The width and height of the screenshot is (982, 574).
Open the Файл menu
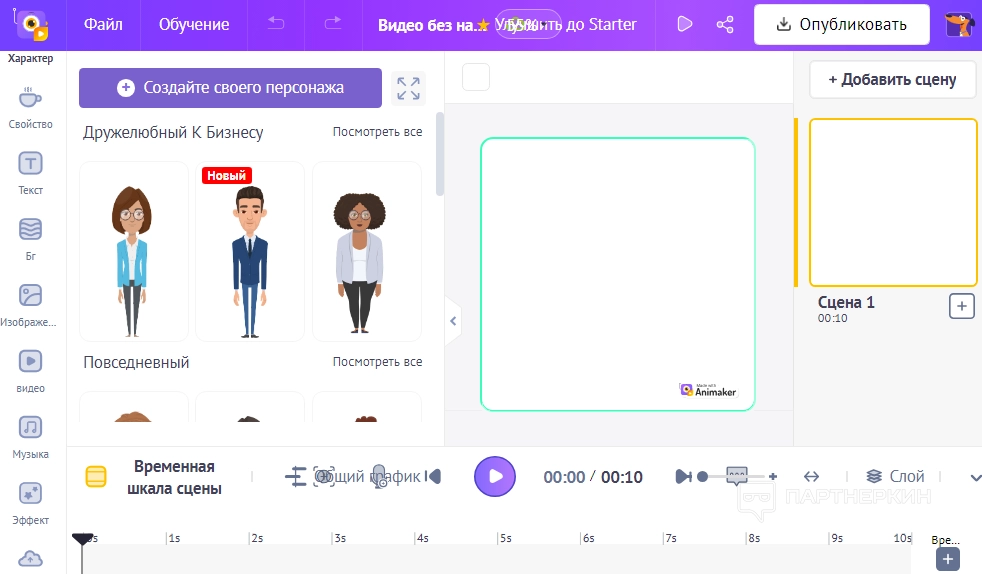pos(103,24)
